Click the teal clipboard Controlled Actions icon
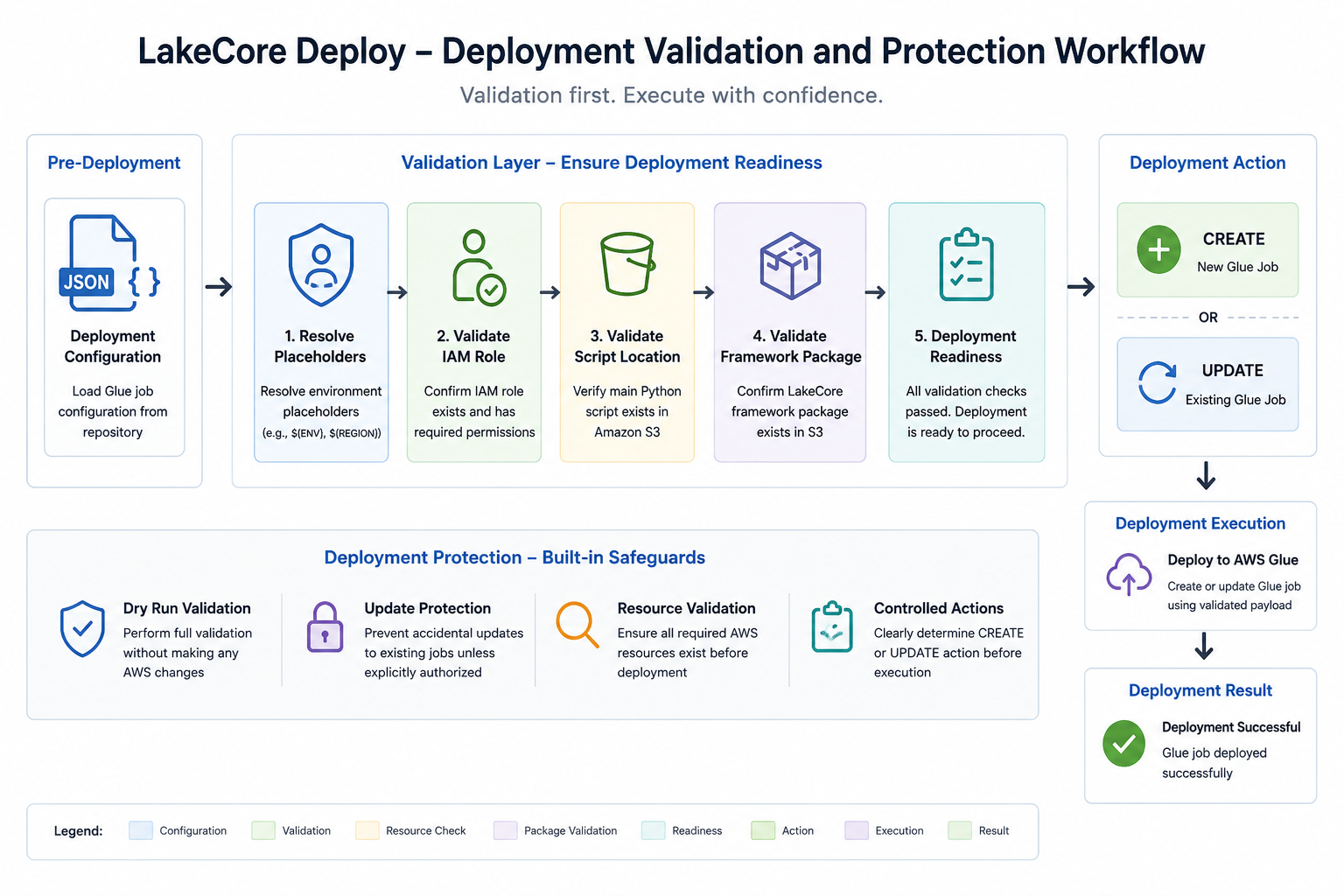1344x896 pixels. (832, 626)
